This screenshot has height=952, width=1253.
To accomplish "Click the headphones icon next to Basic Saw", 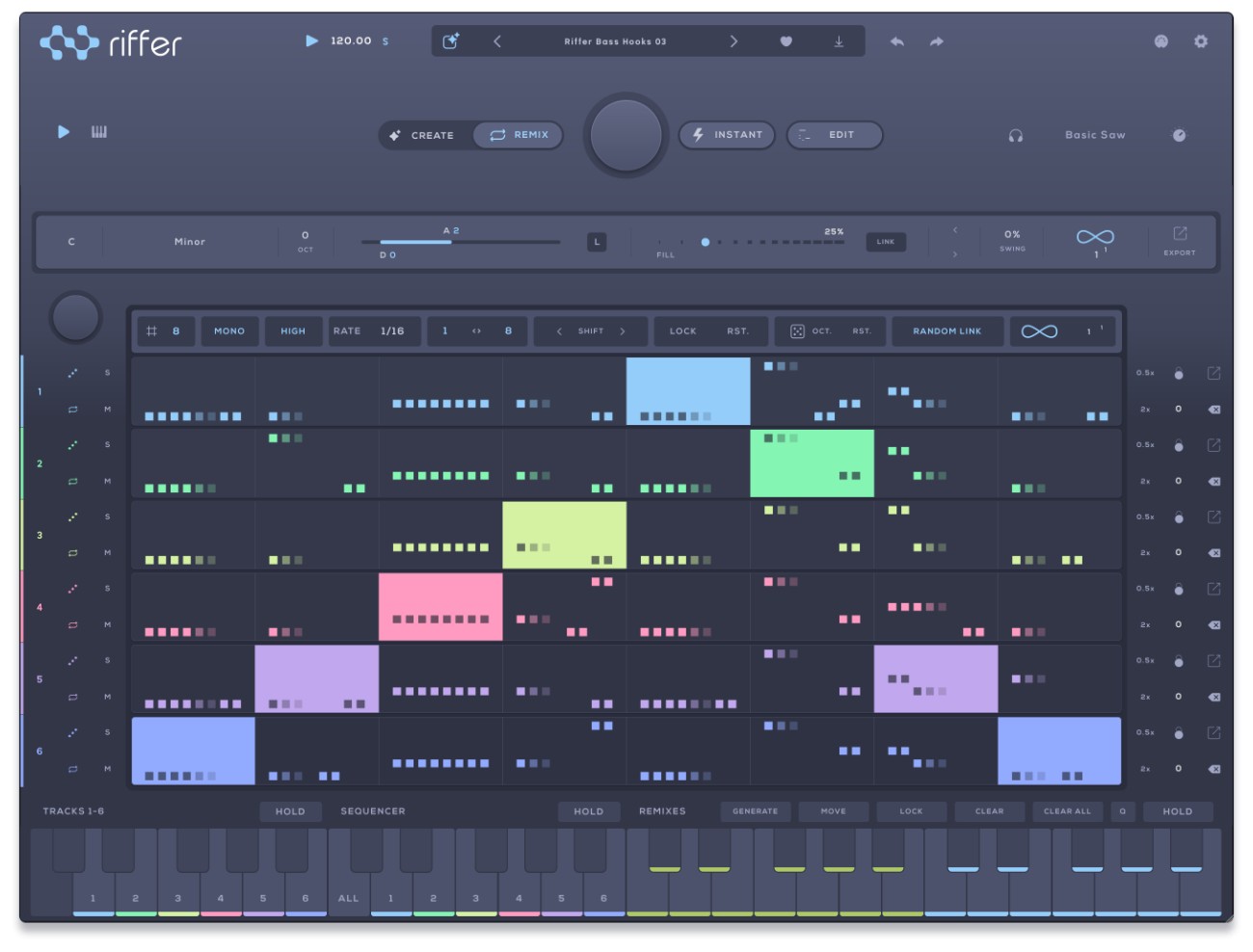I will 1016,136.
